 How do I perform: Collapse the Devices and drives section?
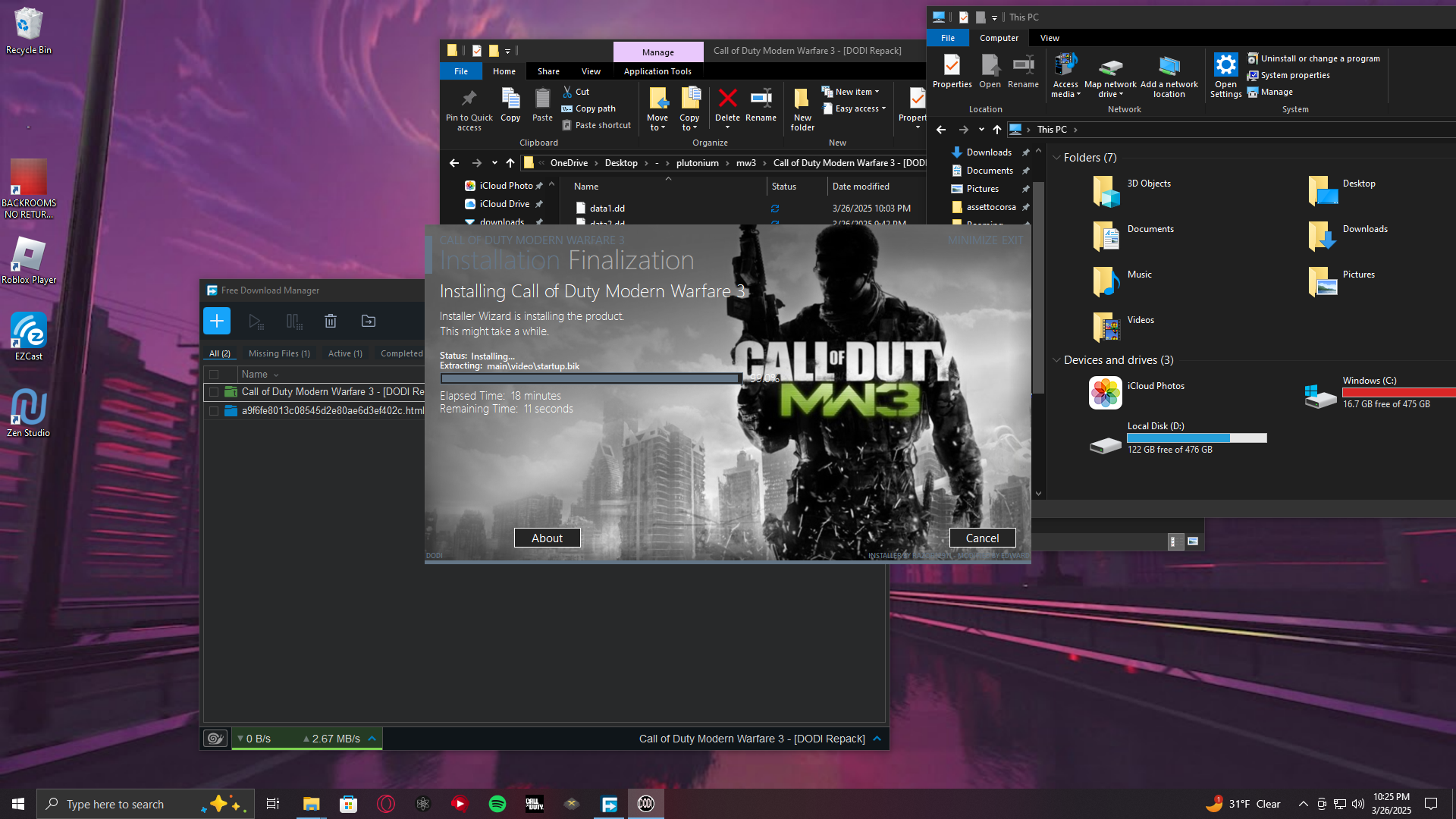coord(1056,360)
